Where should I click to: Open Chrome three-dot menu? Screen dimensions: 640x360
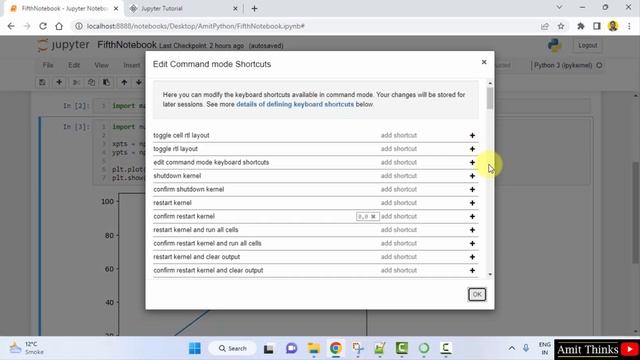tap(629, 26)
